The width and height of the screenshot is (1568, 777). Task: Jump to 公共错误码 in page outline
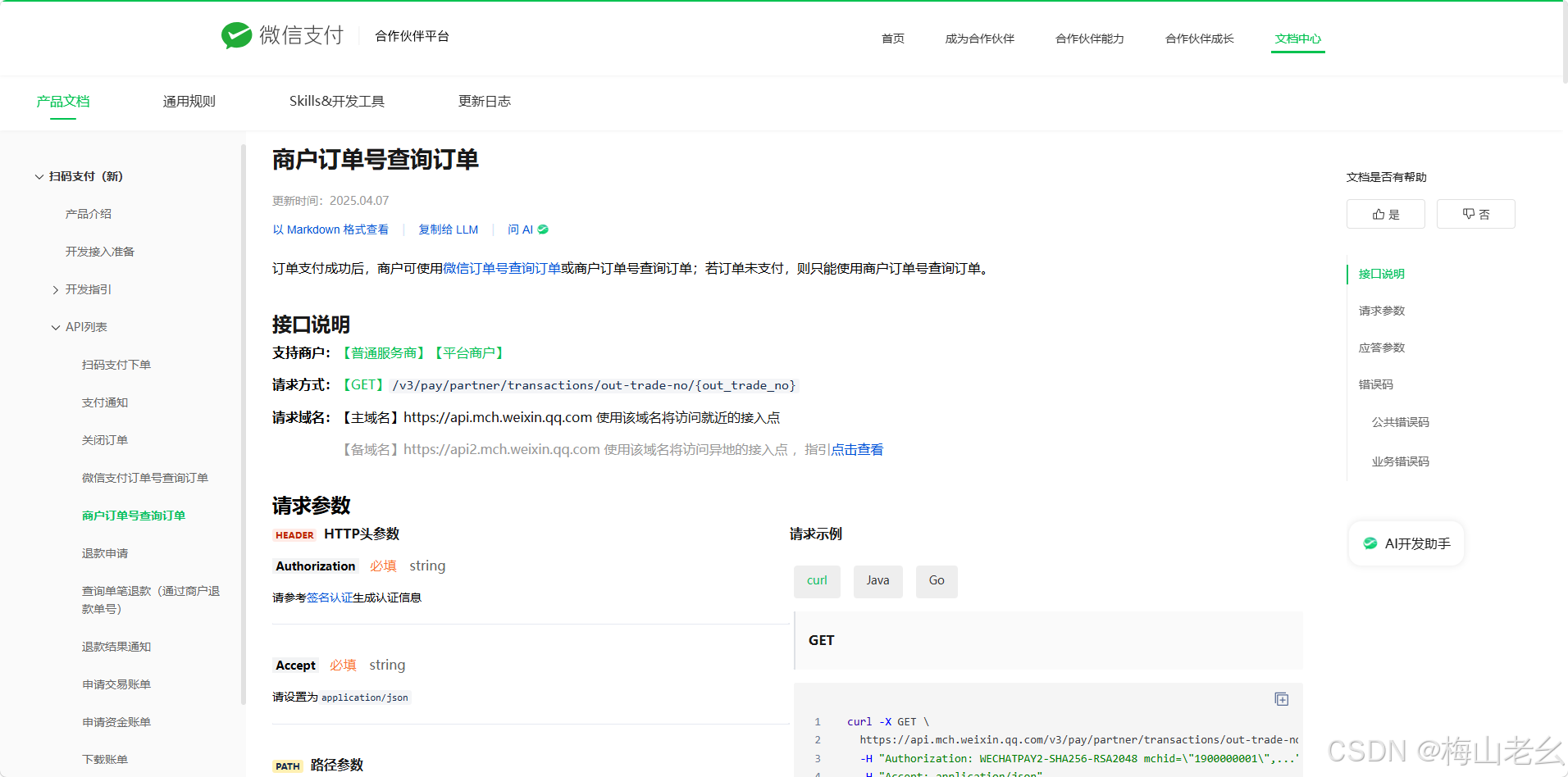pyautogui.click(x=1400, y=422)
